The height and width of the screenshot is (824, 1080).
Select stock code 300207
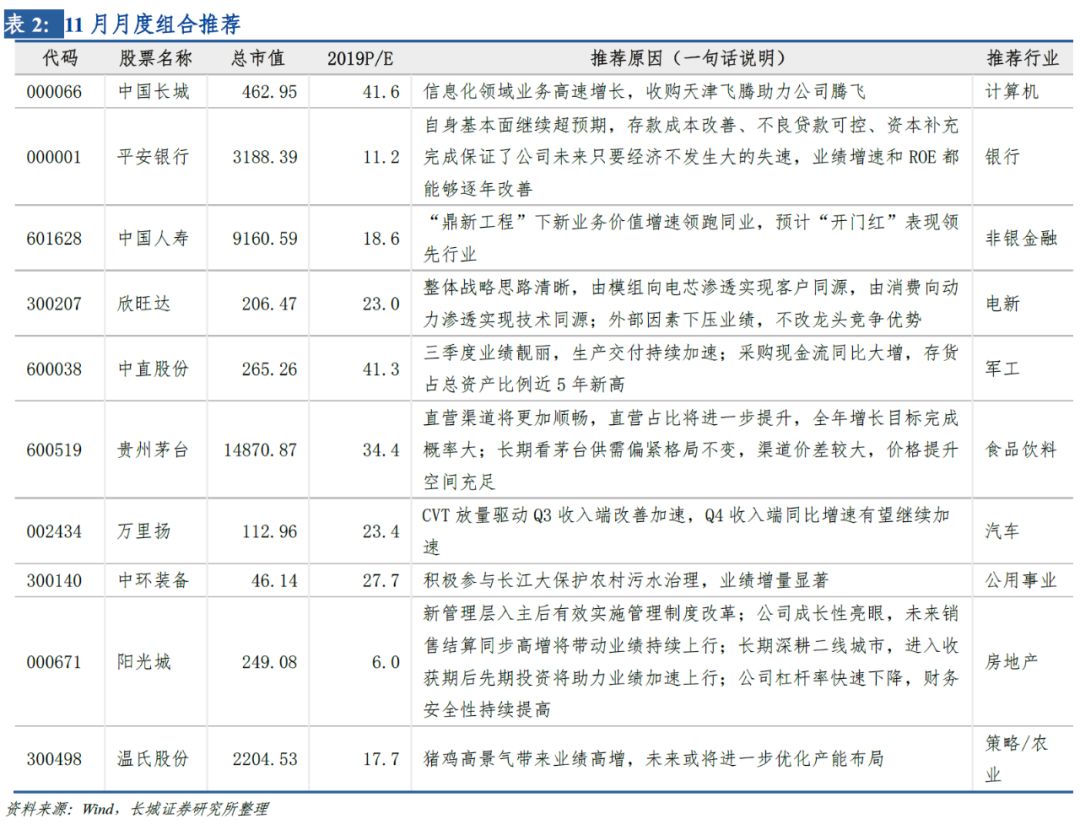click(x=54, y=304)
